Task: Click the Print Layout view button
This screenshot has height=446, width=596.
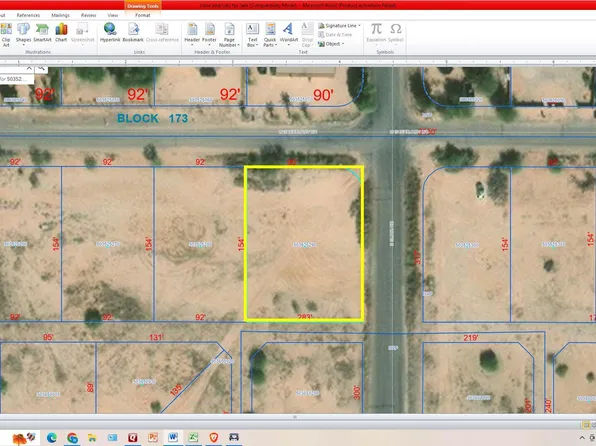Action: click(x=586, y=425)
